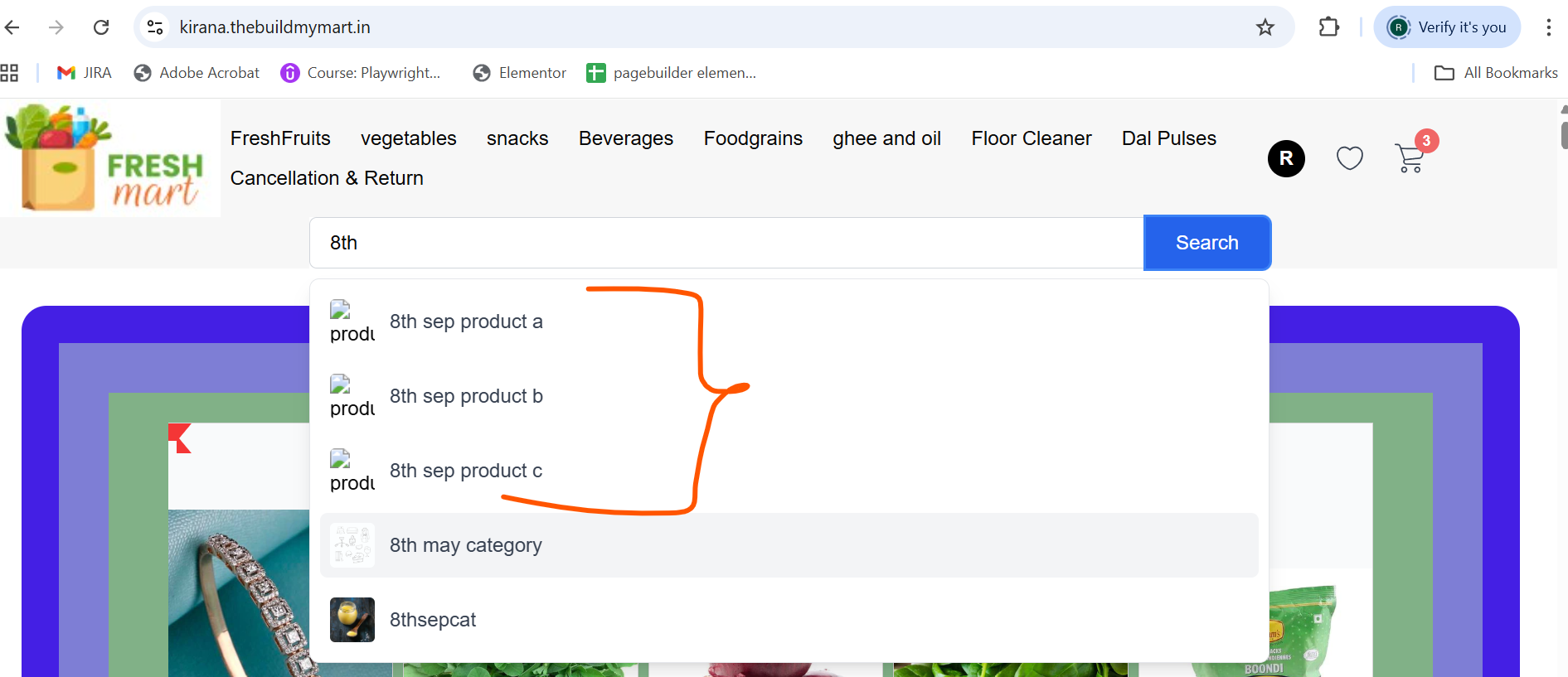The width and height of the screenshot is (1568, 677).
Task: Open the browser extensions puzzle icon
Action: [1328, 27]
